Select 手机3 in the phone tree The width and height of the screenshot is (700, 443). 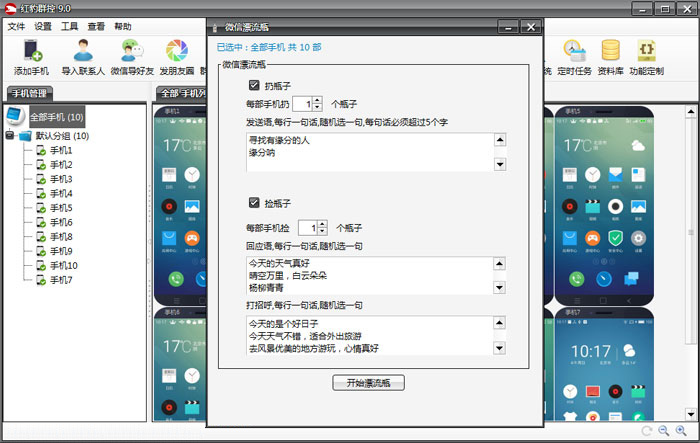pyautogui.click(x=60, y=179)
